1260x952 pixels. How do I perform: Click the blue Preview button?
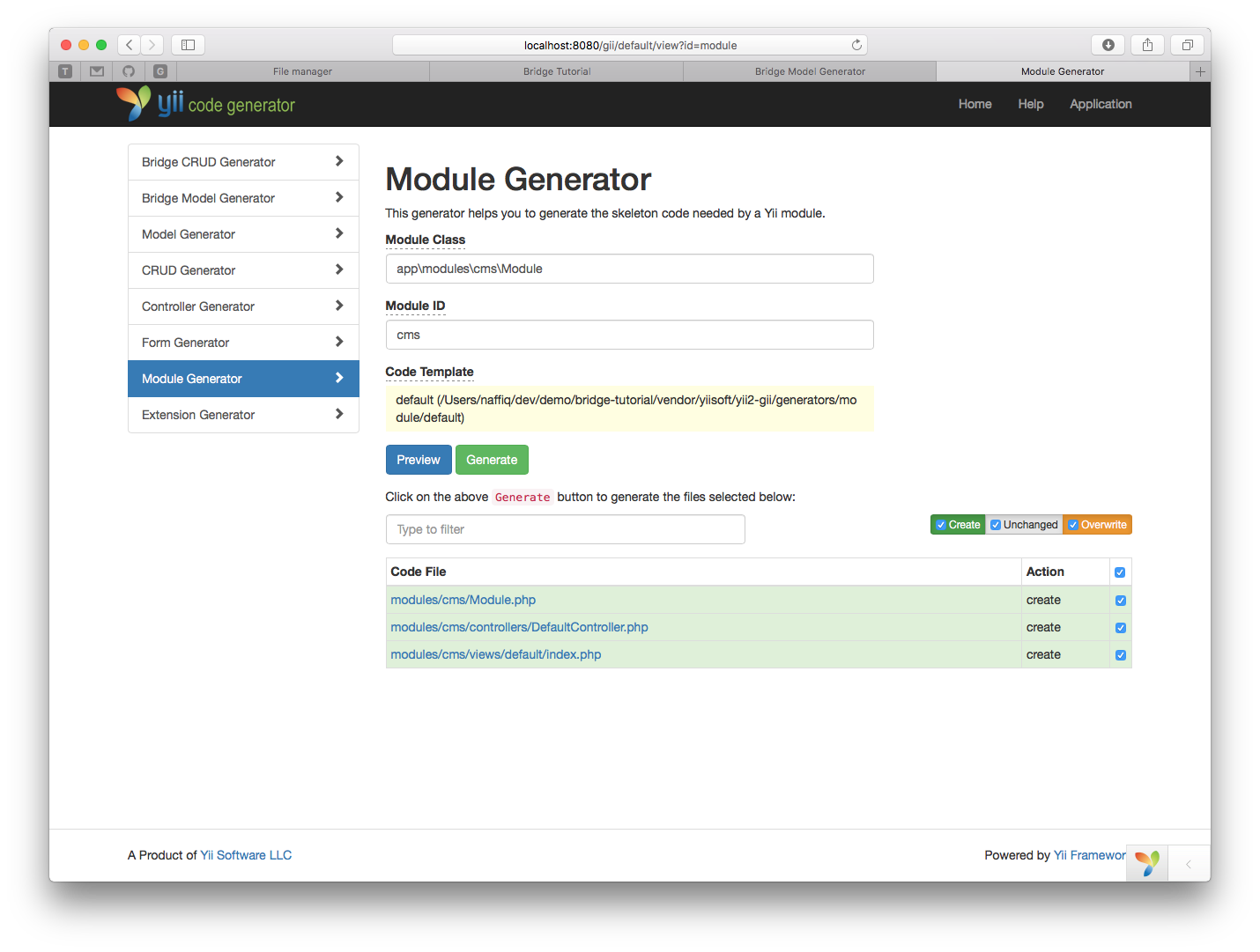tap(419, 460)
